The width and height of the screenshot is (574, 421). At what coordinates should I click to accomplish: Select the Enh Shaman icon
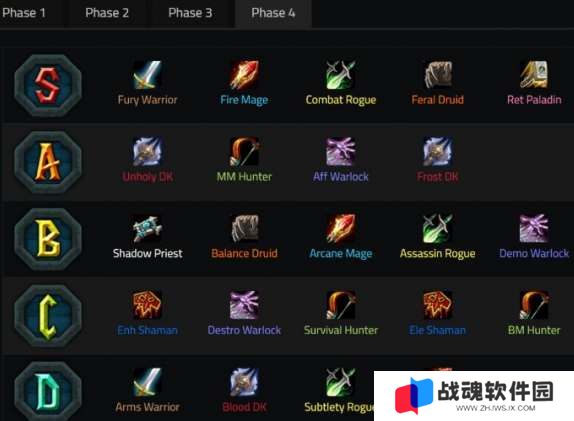point(147,305)
